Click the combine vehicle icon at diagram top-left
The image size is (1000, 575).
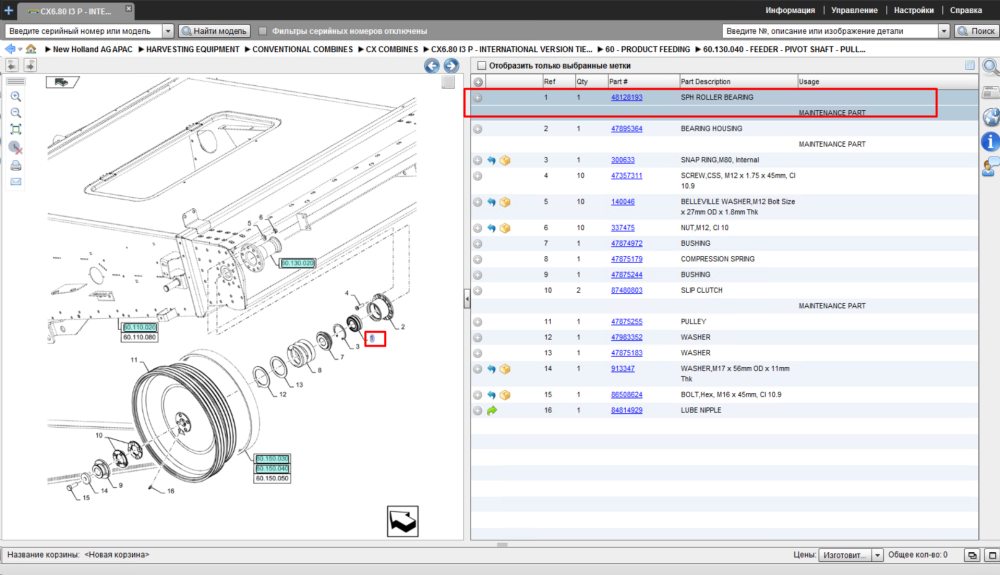coord(62,82)
